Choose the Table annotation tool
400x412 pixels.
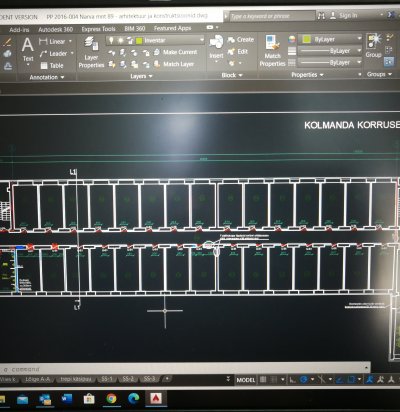coord(52,66)
